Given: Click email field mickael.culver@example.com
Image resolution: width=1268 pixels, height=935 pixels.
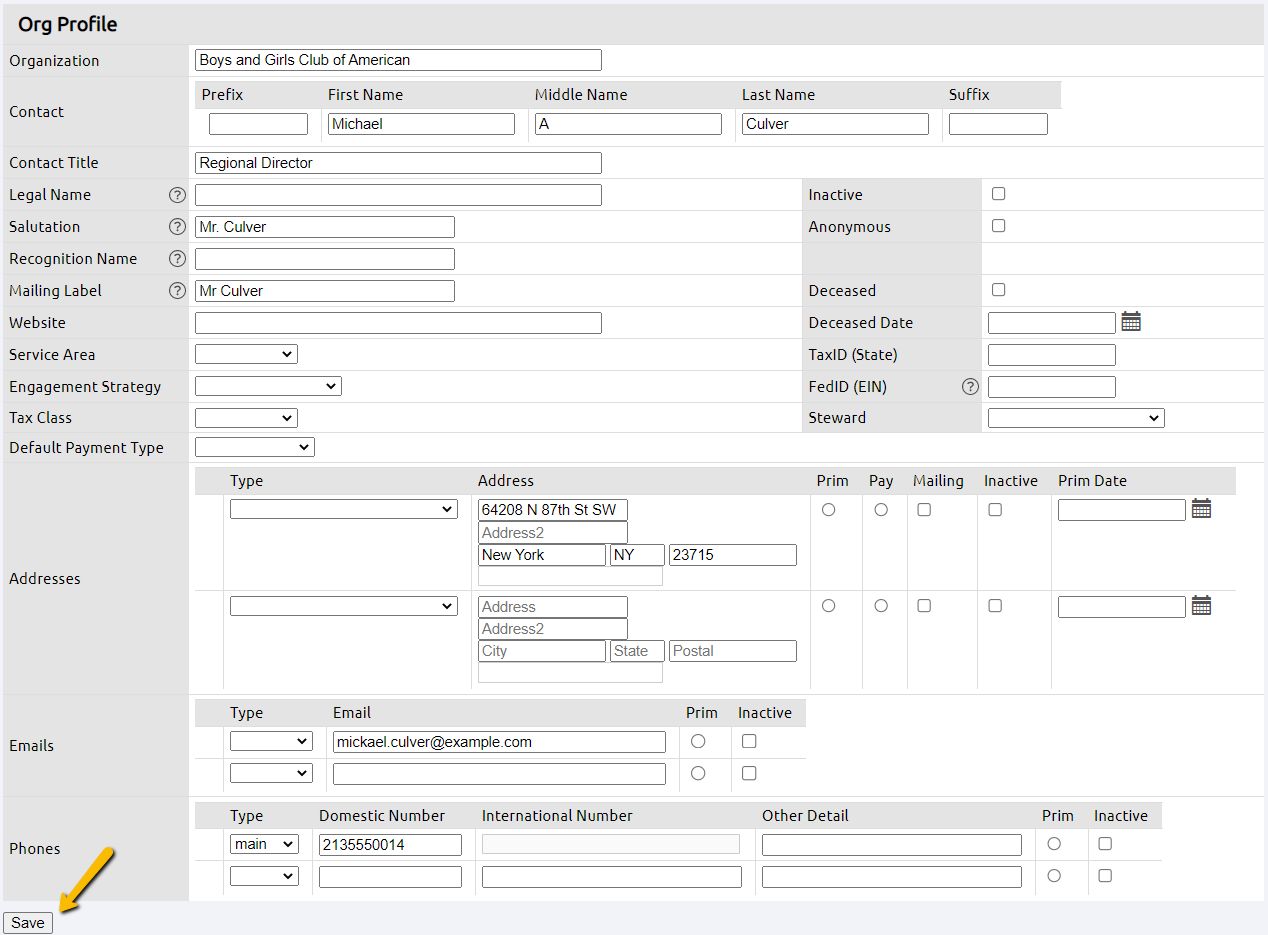Looking at the screenshot, I should [x=499, y=742].
